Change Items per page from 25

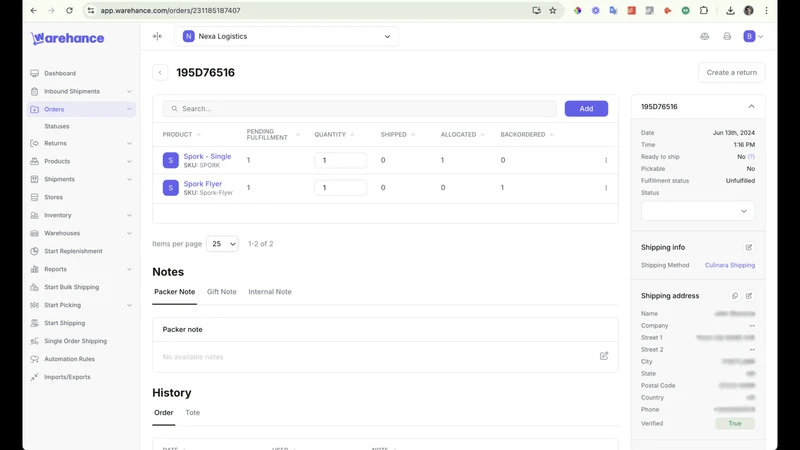click(x=222, y=244)
